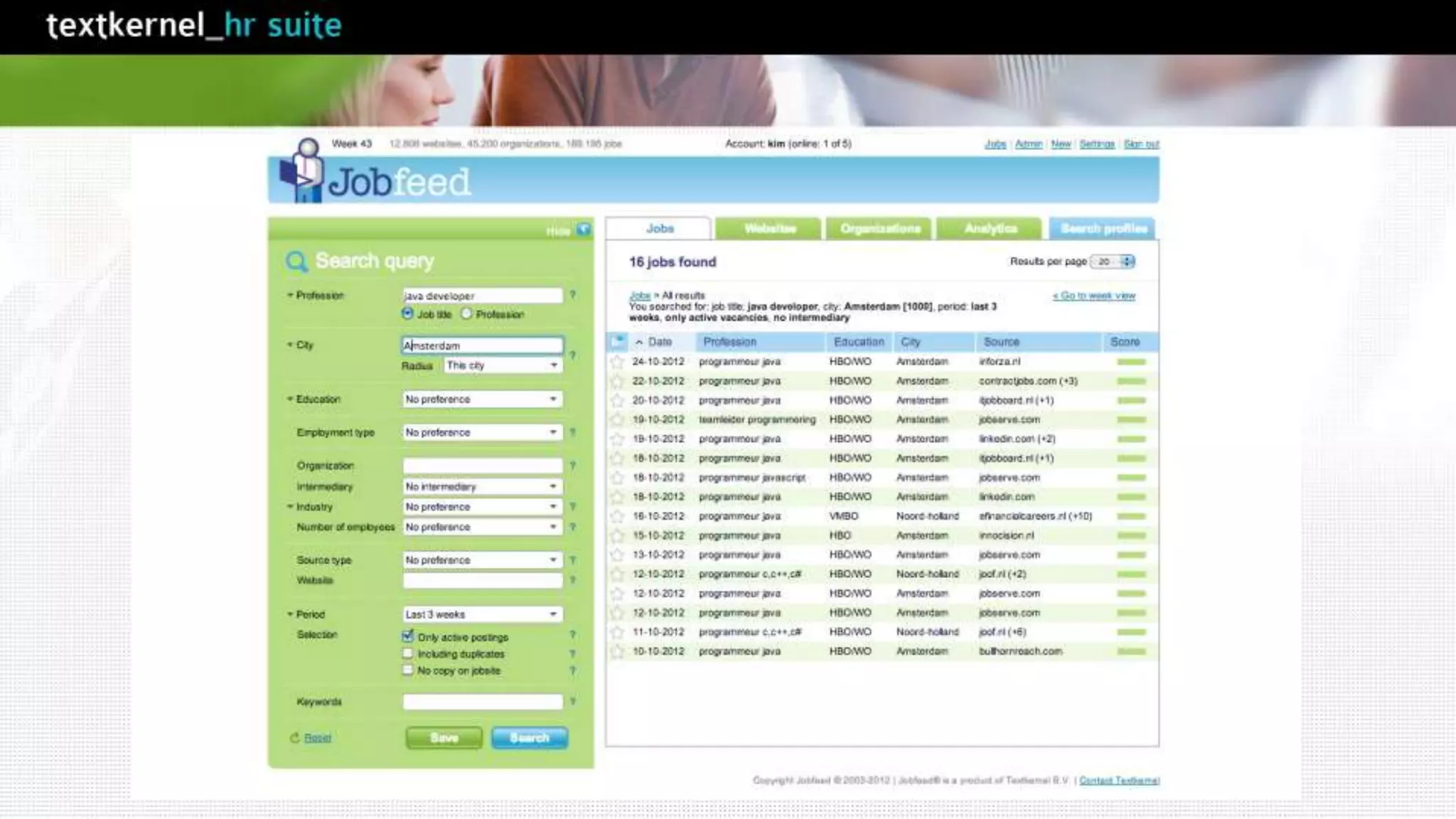Switch to the Search profiles tab
The width and height of the screenshot is (1456, 819).
coord(1103,229)
